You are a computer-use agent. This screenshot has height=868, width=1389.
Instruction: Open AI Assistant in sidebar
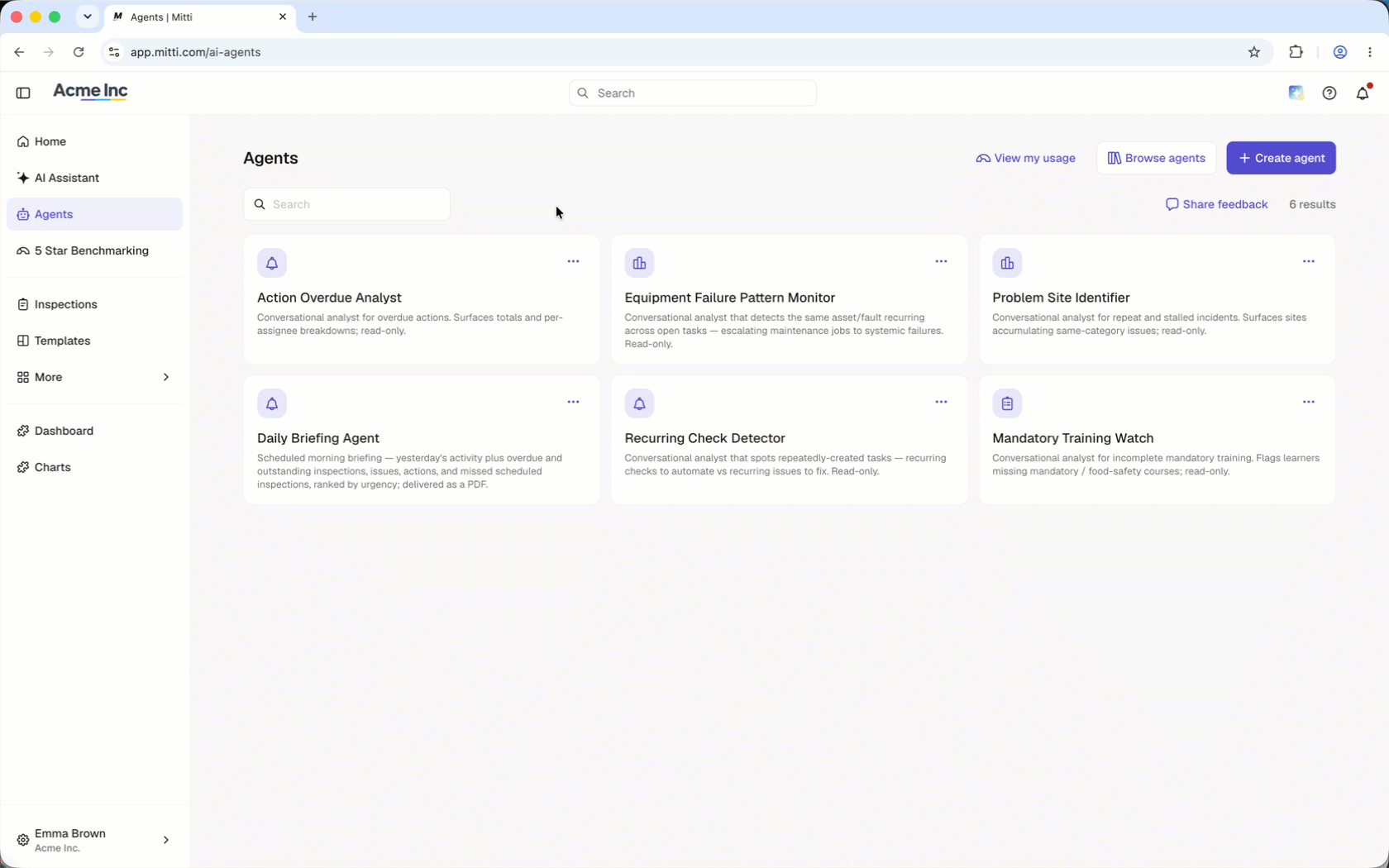94,178
